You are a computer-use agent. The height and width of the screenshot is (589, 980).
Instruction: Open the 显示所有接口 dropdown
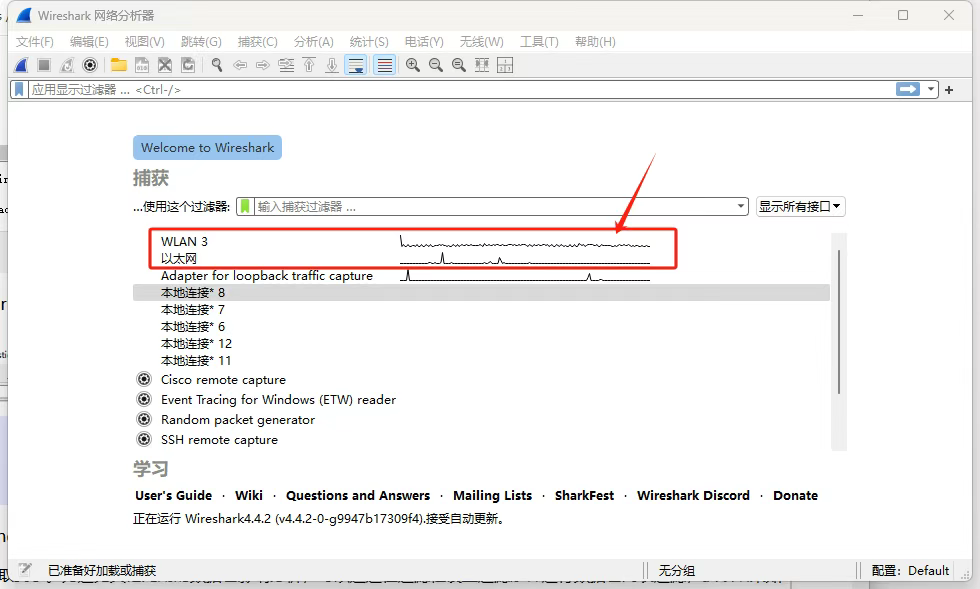click(800, 206)
